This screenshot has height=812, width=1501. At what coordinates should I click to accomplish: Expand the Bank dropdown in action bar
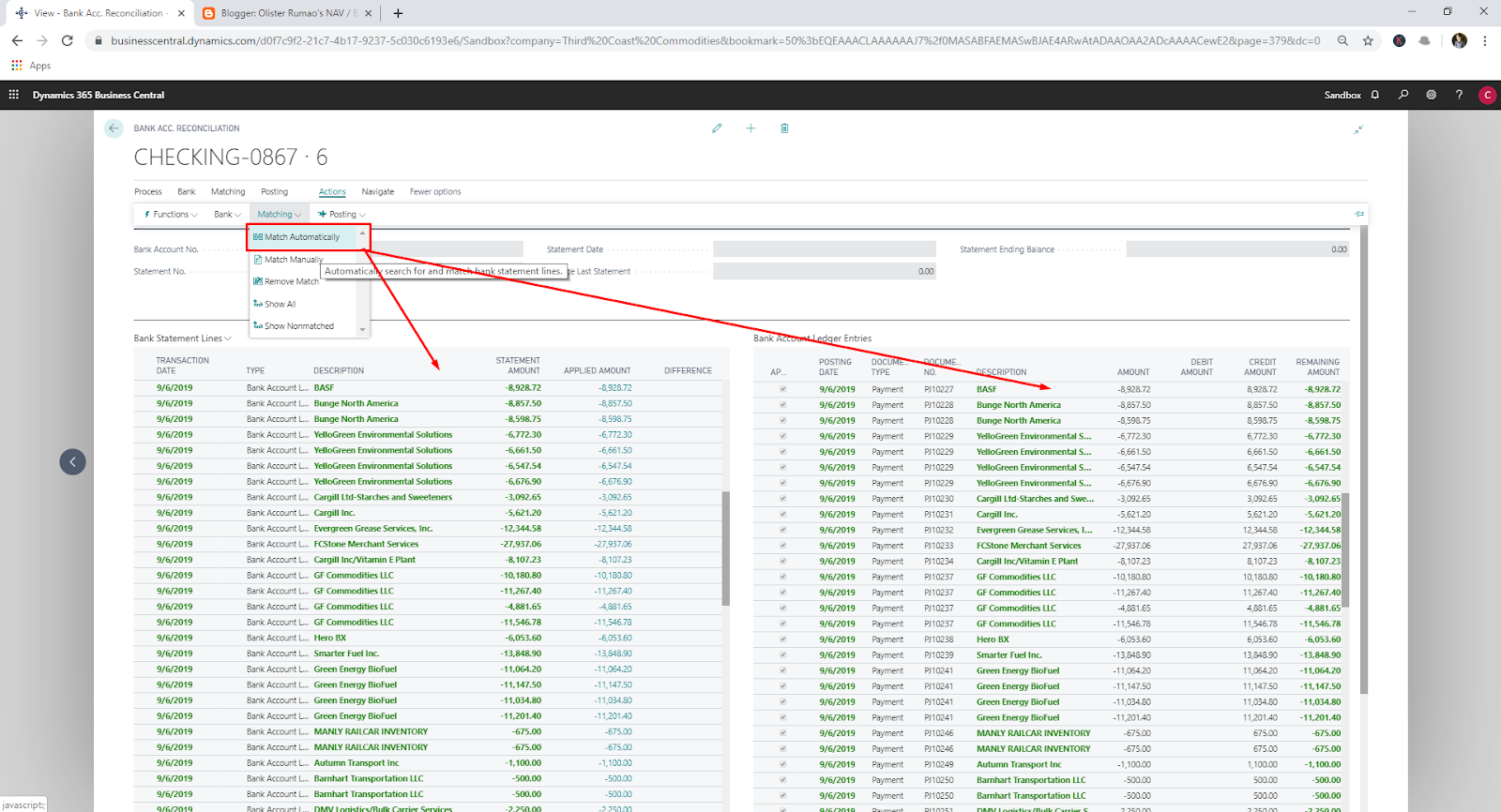(227, 214)
